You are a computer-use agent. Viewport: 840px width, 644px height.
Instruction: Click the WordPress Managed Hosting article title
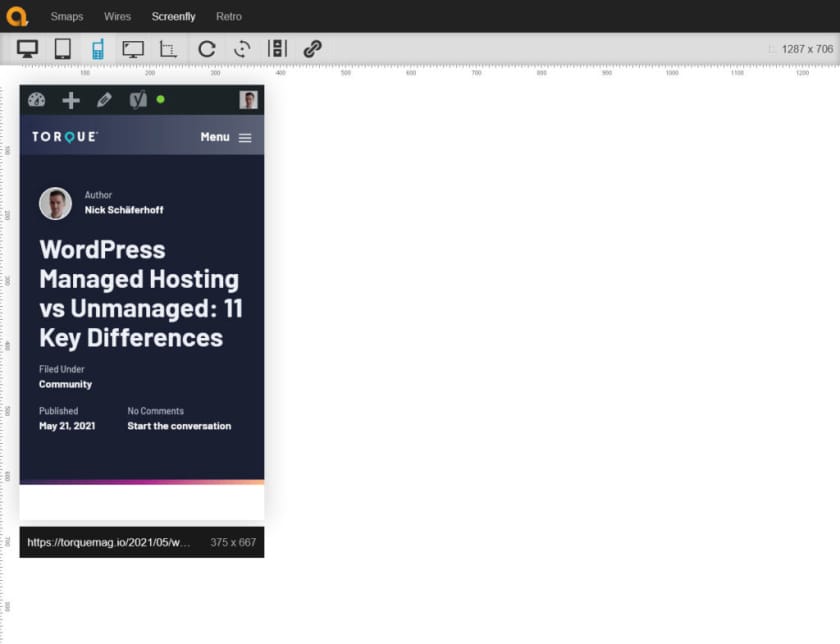click(141, 294)
